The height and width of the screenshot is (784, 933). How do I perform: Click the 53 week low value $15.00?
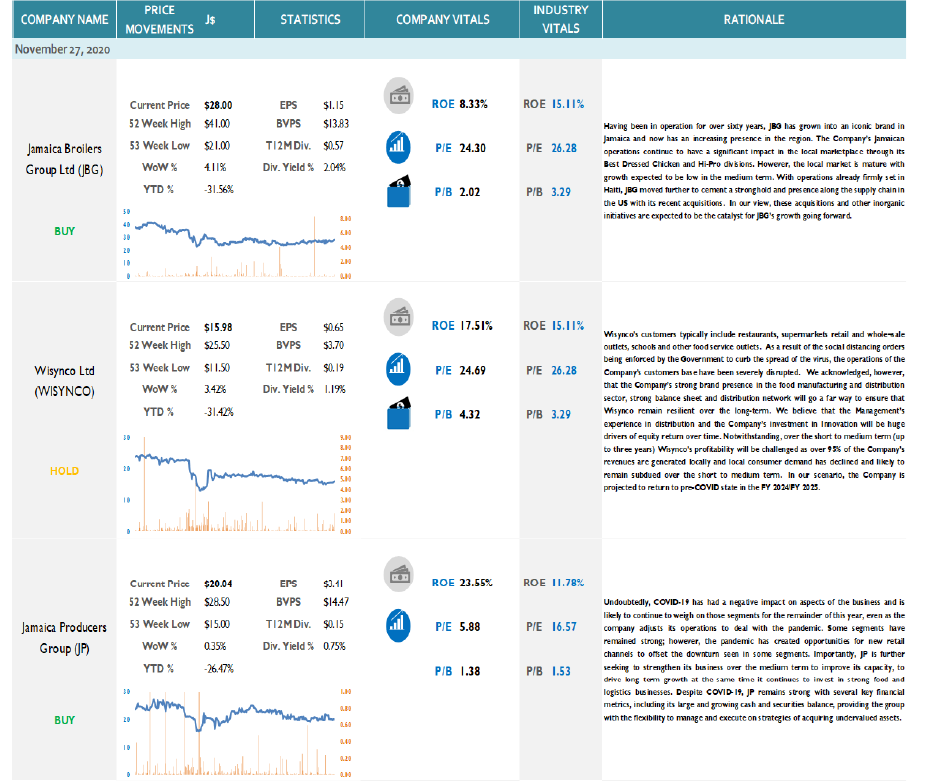(x=217, y=625)
